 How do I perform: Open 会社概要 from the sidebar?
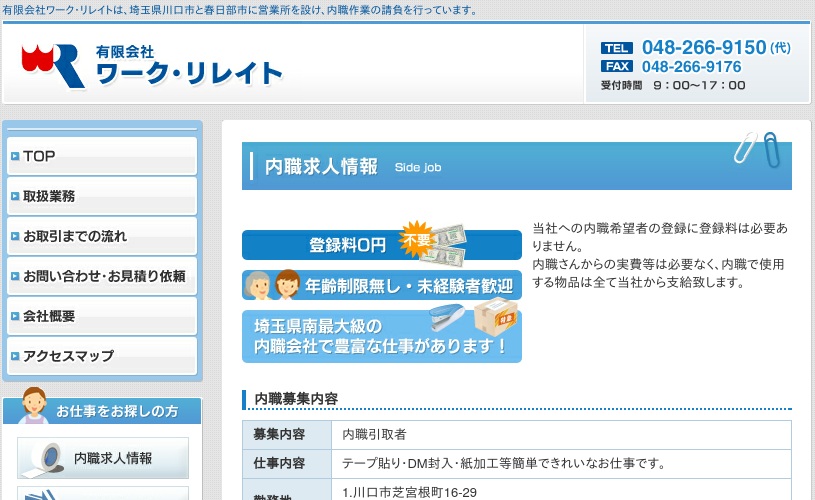coord(100,316)
